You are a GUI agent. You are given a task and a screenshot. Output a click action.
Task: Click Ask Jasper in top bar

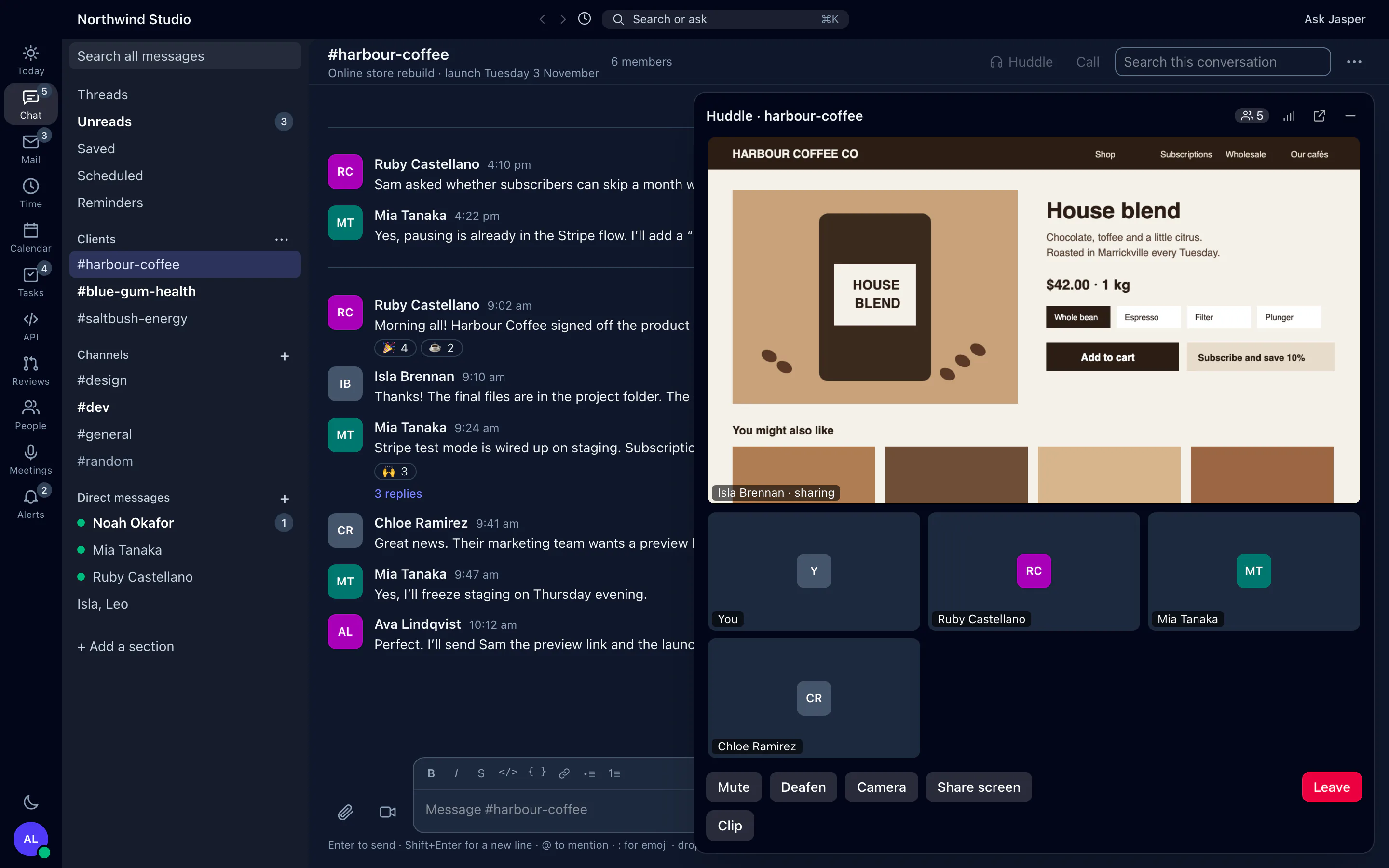pos(1335,19)
